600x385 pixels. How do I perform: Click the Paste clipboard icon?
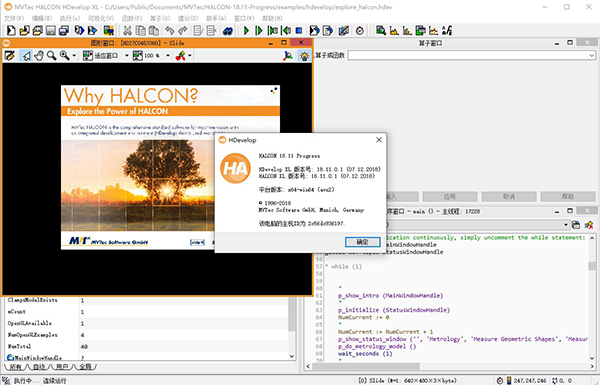tap(154, 30)
